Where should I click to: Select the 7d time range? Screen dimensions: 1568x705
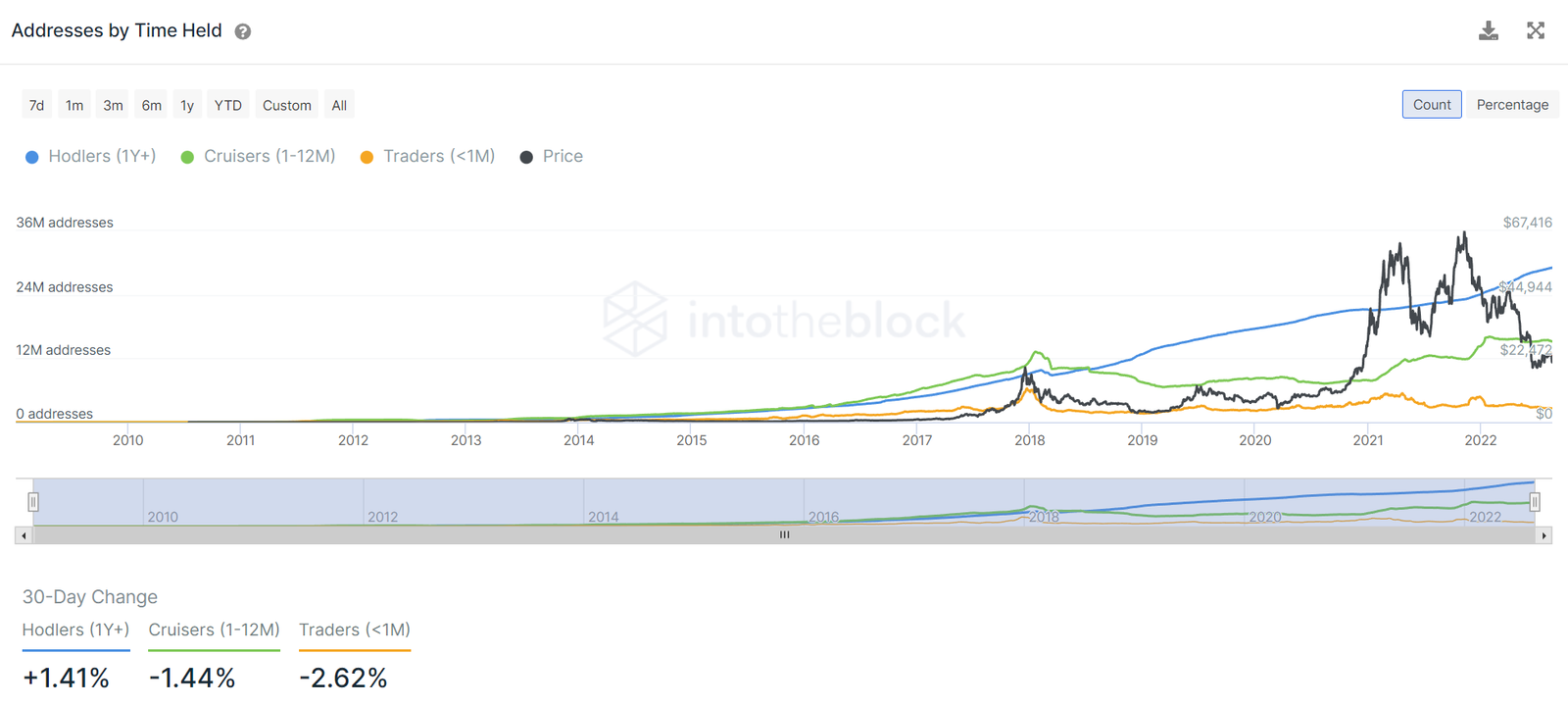(36, 105)
